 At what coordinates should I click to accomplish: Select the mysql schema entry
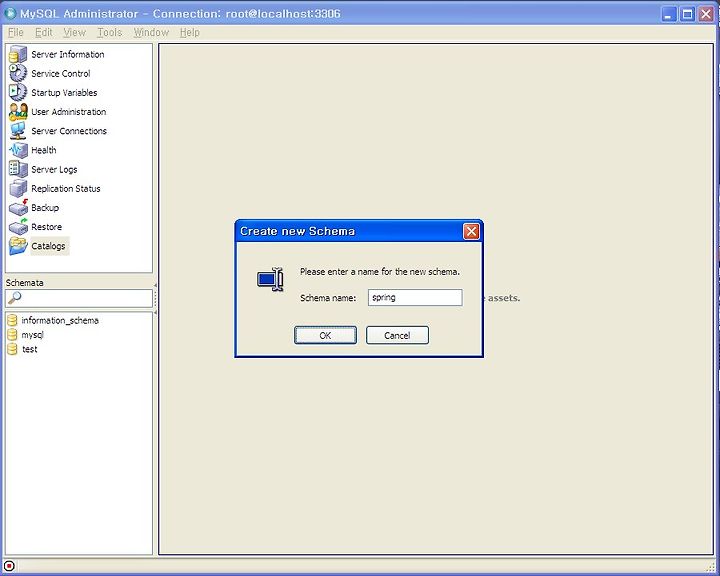pos(33,335)
